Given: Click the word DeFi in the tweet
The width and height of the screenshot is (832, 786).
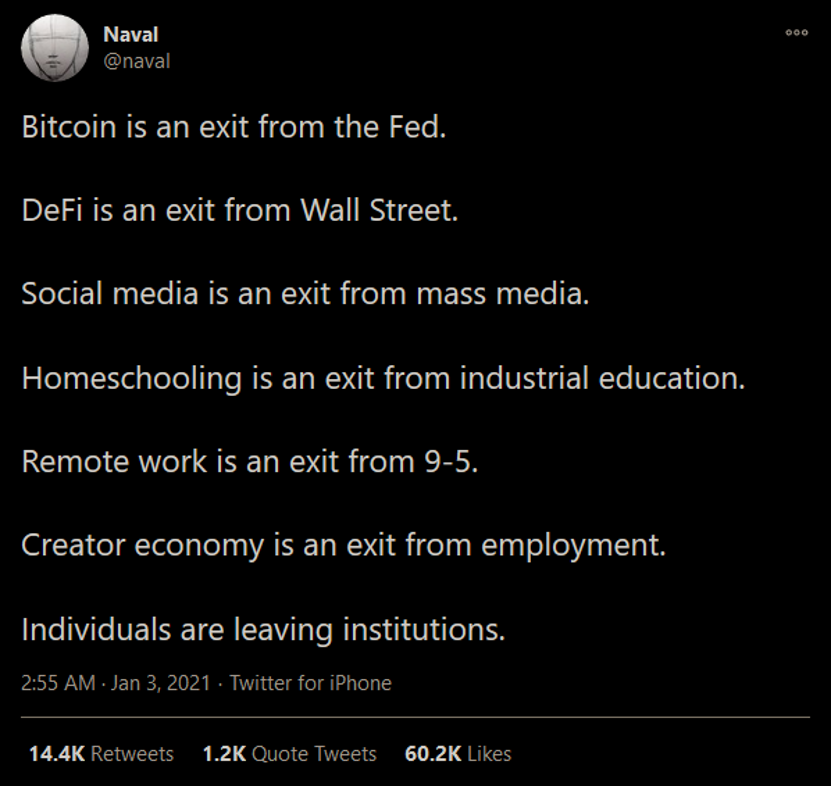Looking at the screenshot, I should pos(52,210).
